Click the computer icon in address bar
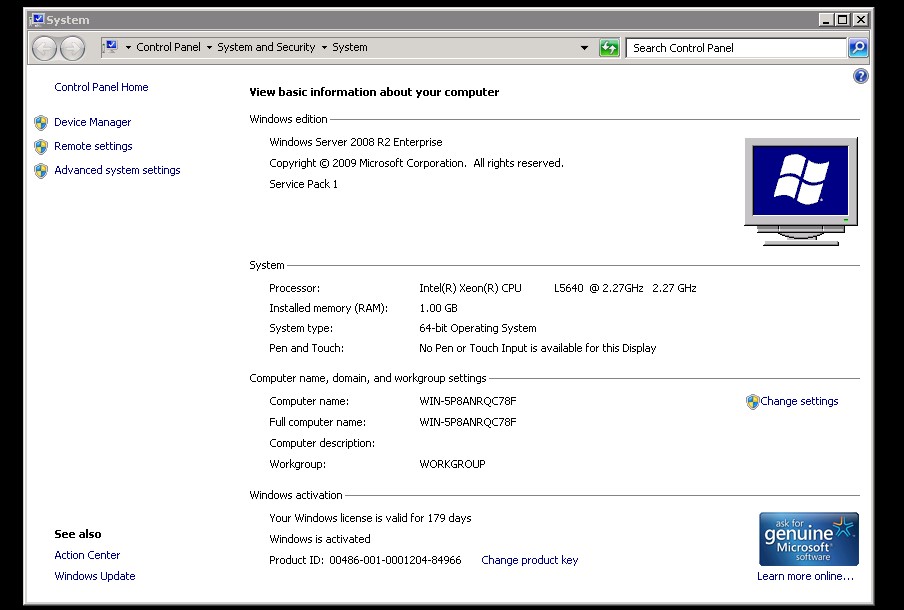 (111, 47)
